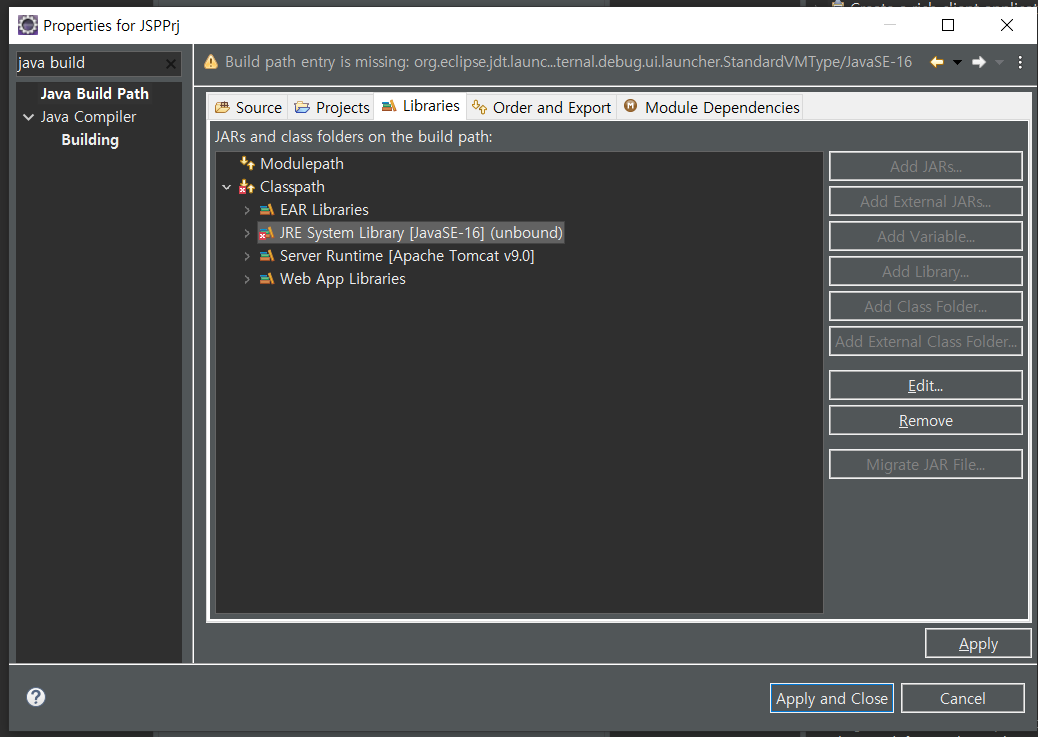Click the Classpath error icon
The width and height of the screenshot is (1038, 737).
point(247,187)
